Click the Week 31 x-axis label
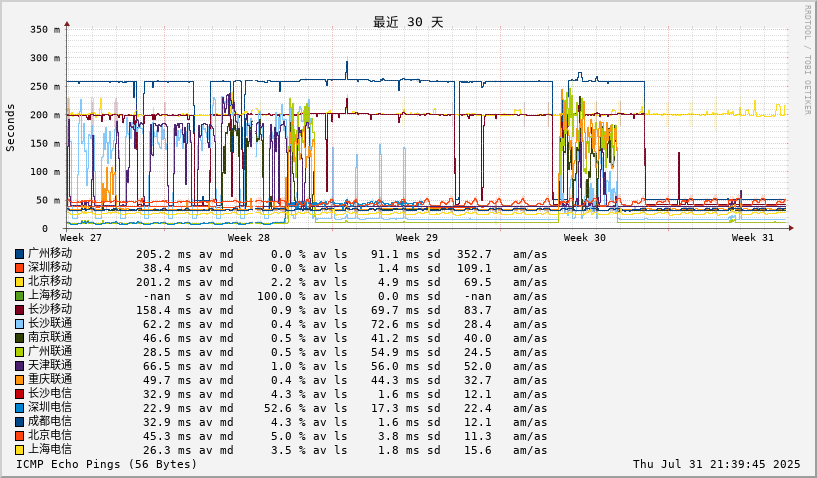Image resolution: width=817 pixels, height=478 pixels. click(x=752, y=238)
